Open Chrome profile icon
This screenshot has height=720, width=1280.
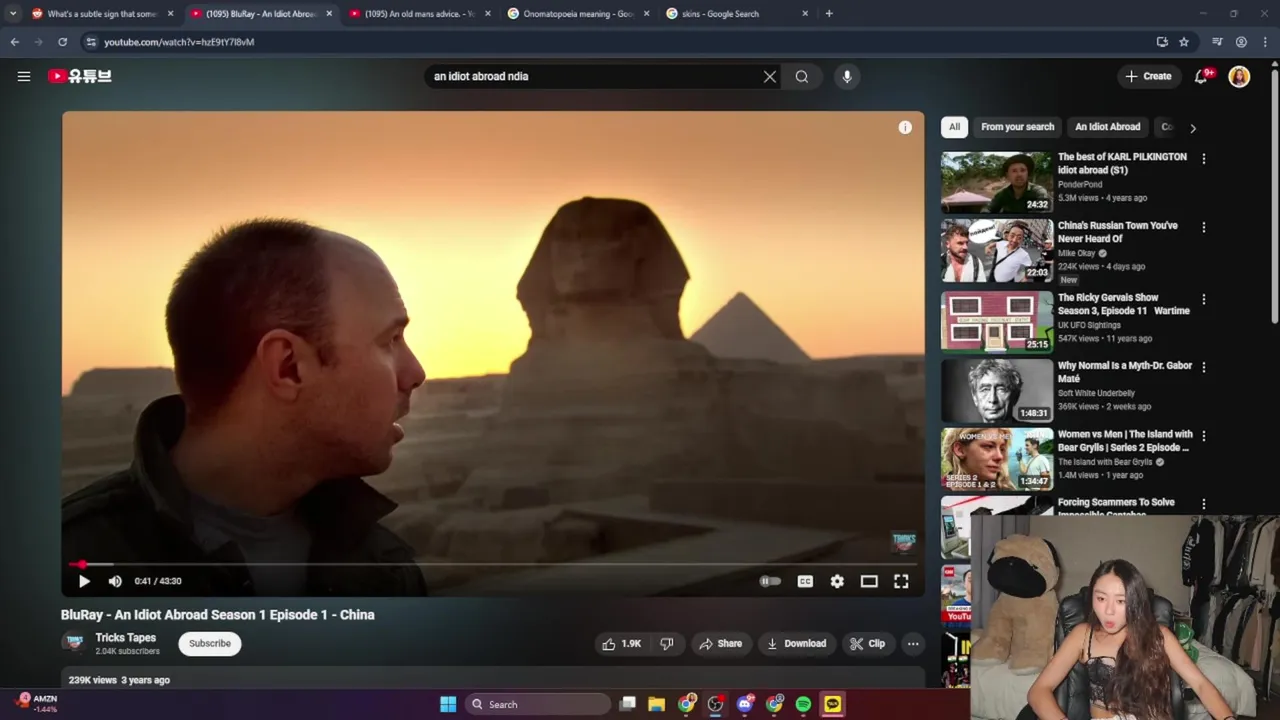tap(1241, 42)
